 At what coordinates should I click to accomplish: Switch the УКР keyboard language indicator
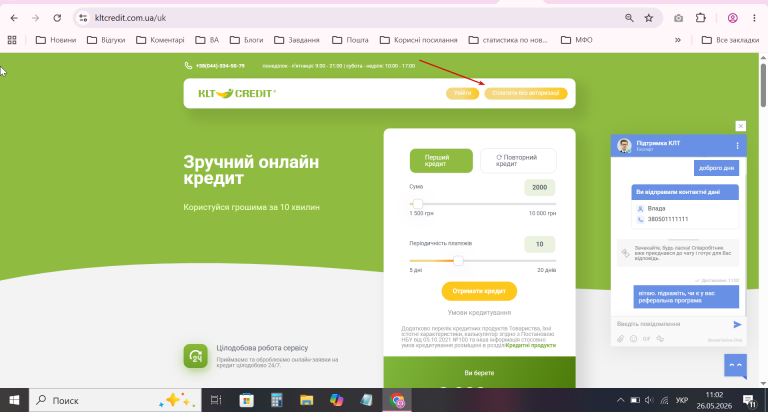(682, 400)
